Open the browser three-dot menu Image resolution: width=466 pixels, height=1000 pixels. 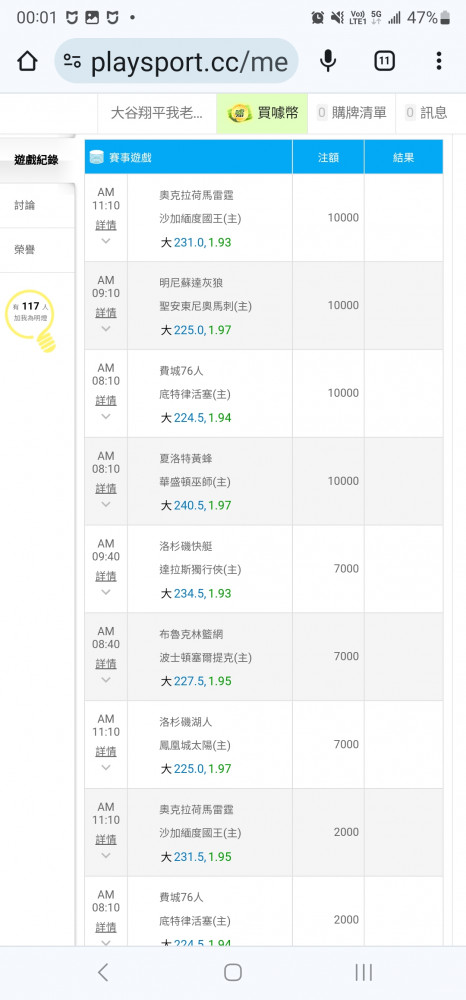[439, 61]
